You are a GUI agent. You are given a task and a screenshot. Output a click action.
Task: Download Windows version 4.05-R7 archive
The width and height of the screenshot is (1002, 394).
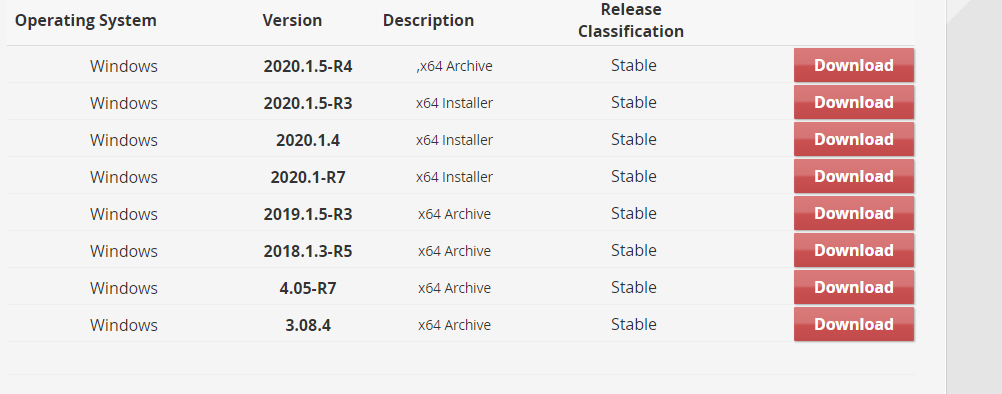854,287
